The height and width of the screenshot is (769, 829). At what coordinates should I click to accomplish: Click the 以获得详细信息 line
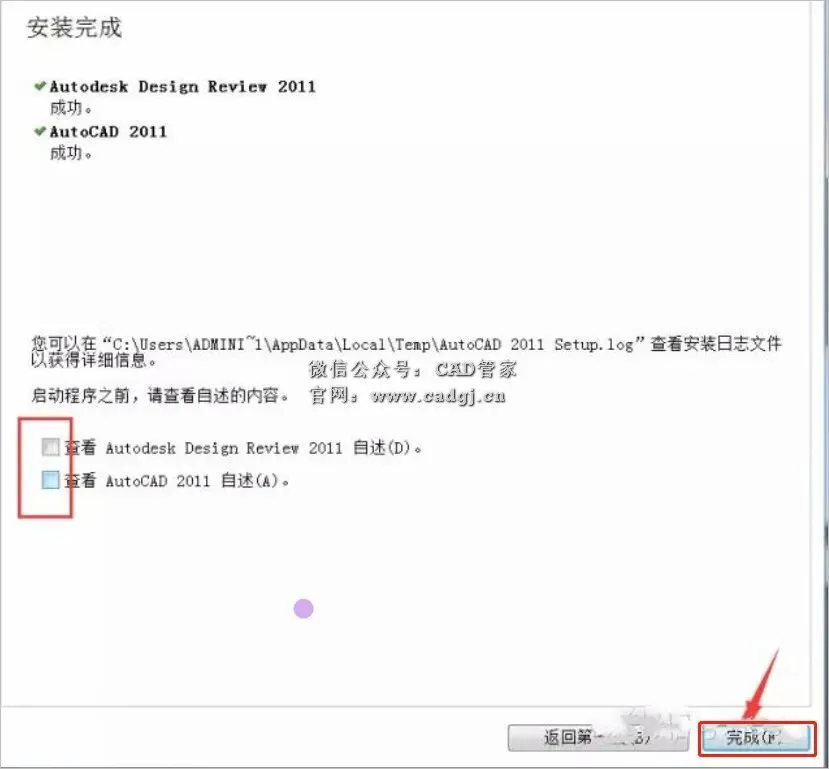click(94, 360)
